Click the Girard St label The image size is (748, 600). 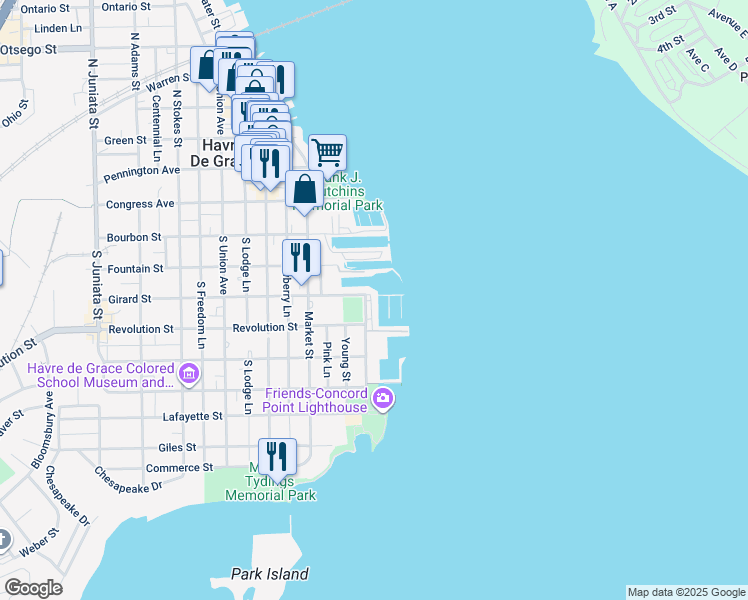coord(130,299)
